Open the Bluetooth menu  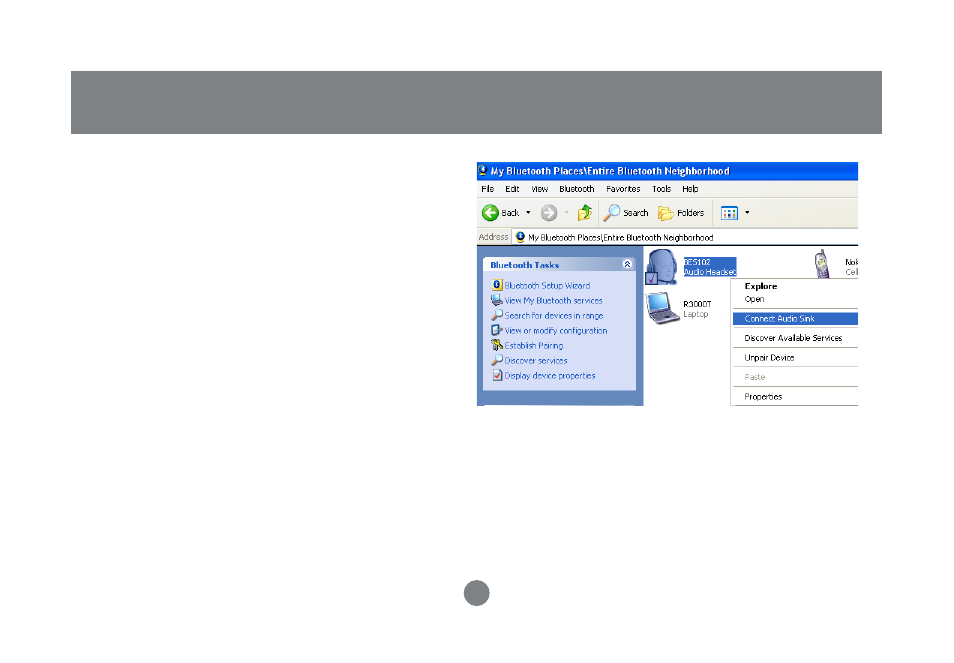click(x=577, y=189)
